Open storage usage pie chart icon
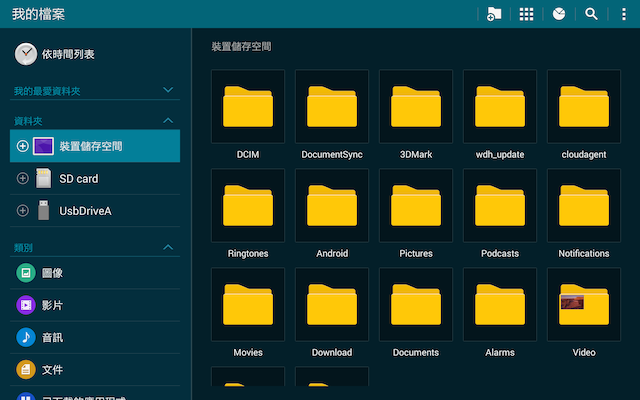This screenshot has width=640, height=400. (x=559, y=14)
